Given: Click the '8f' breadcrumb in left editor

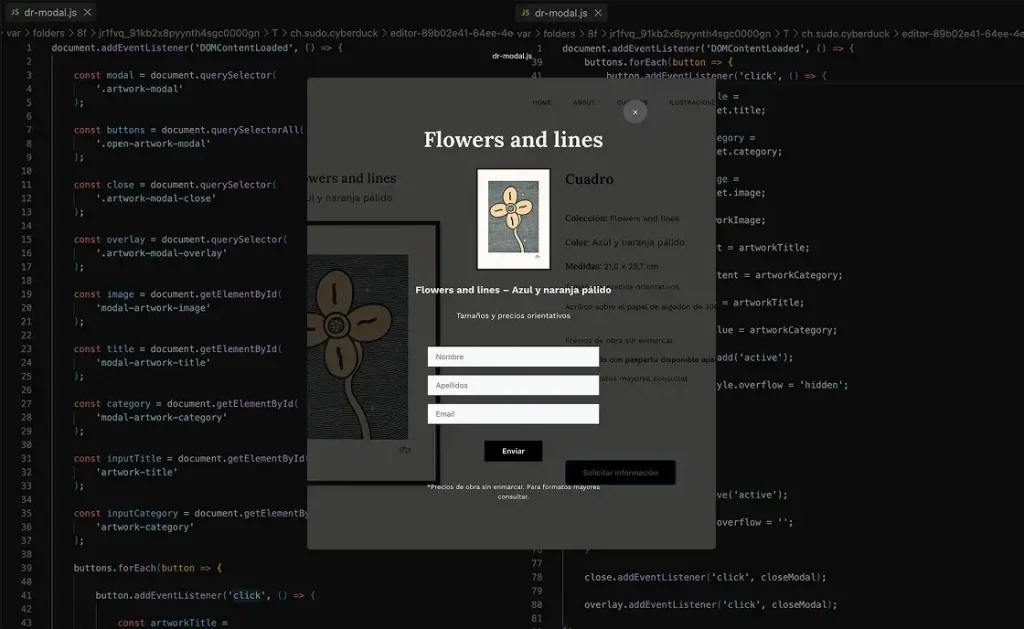Looking at the screenshot, I should [x=82, y=33].
